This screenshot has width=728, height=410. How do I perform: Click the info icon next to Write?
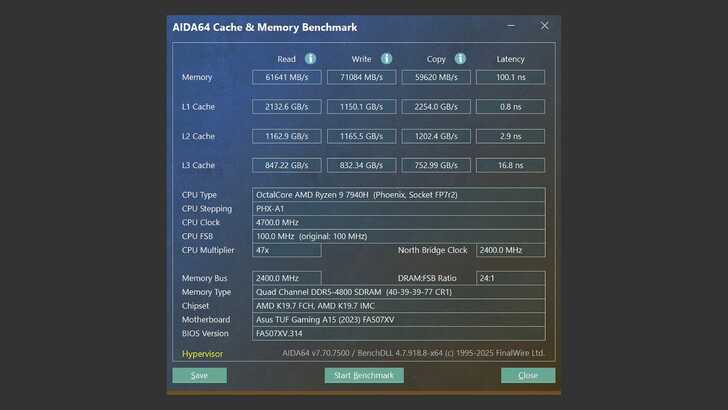pos(386,59)
